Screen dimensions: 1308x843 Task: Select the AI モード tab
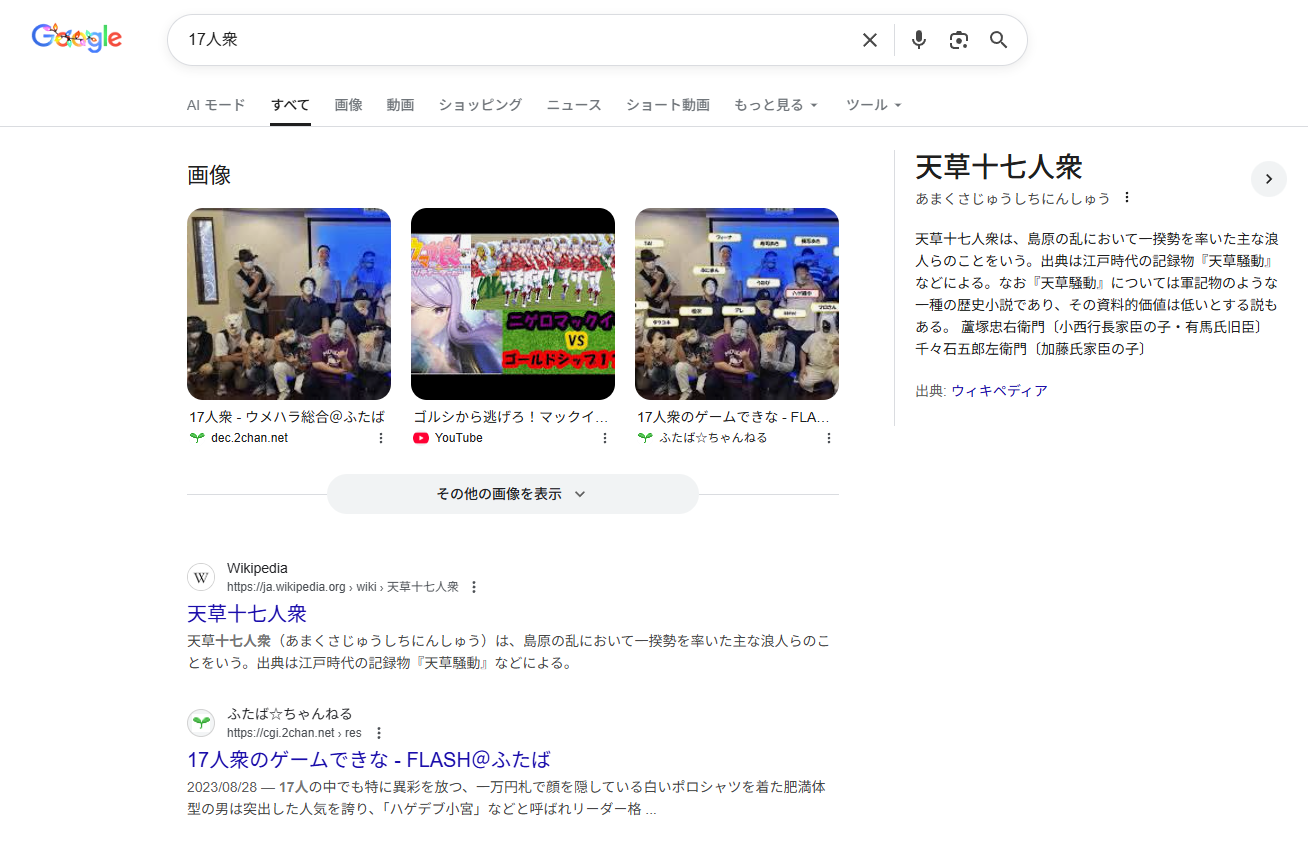click(x=216, y=105)
